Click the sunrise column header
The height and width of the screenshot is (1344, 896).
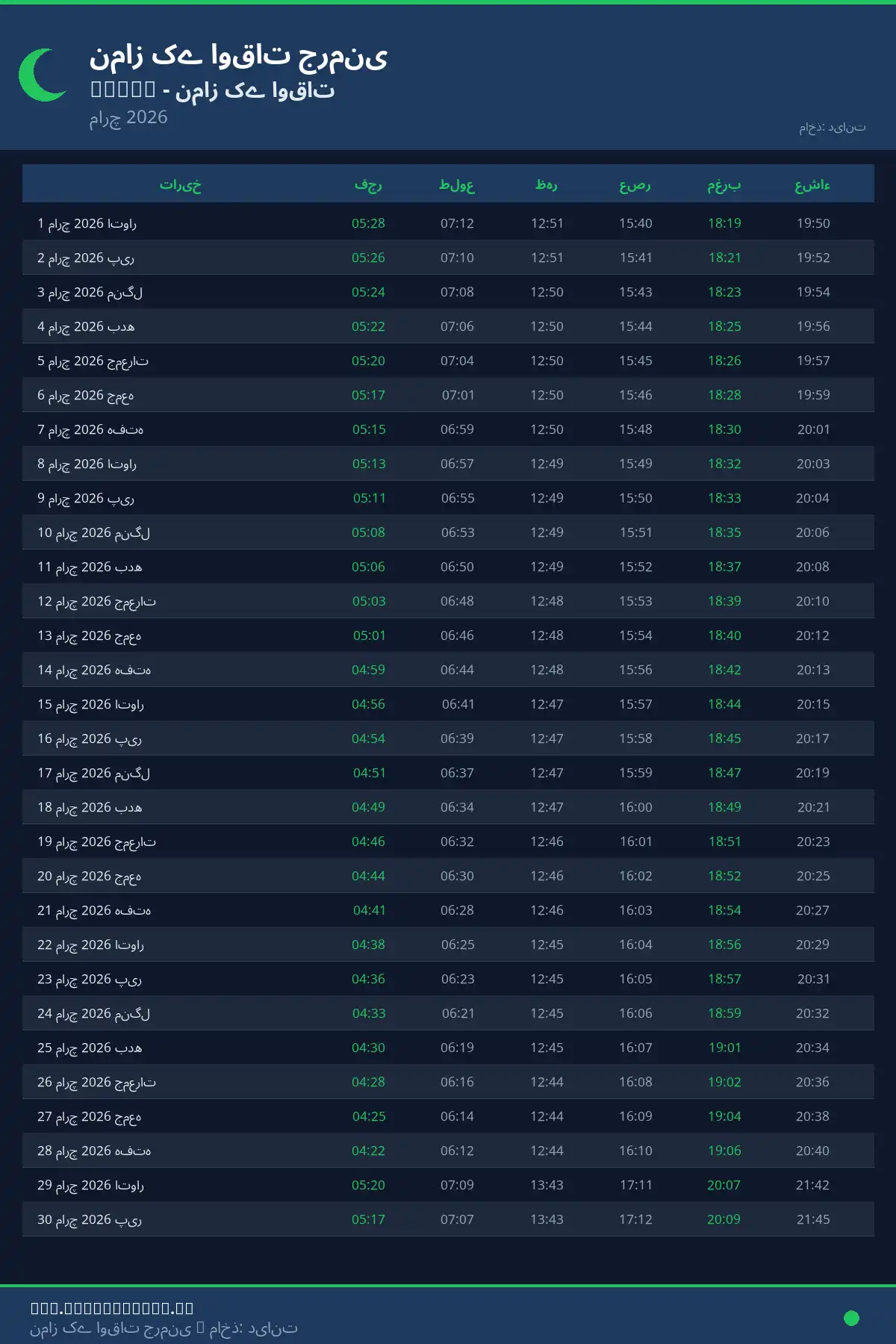pyautogui.click(x=457, y=184)
